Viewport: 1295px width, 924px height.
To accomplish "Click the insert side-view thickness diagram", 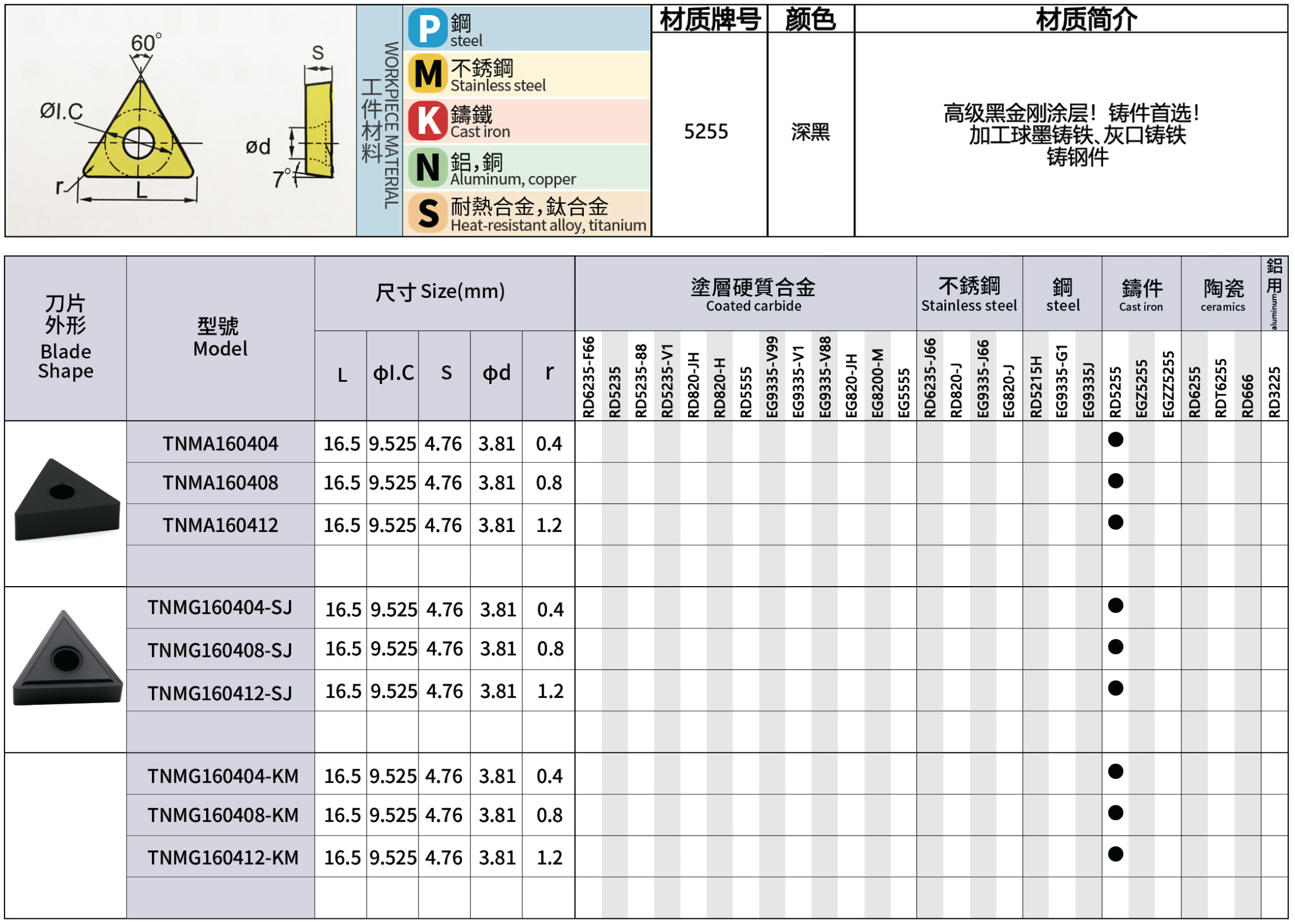I will [x=318, y=130].
